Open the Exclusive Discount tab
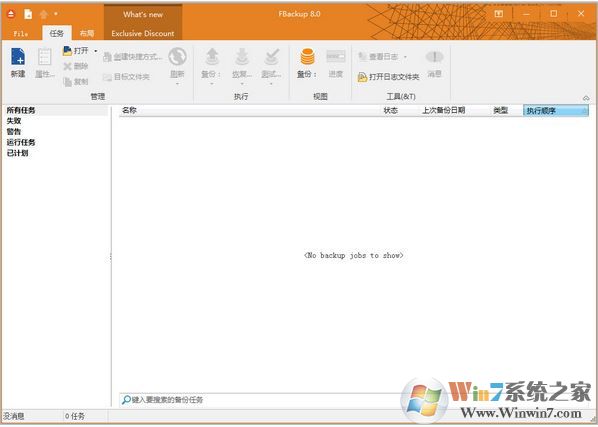598x427 pixels. 143,34
